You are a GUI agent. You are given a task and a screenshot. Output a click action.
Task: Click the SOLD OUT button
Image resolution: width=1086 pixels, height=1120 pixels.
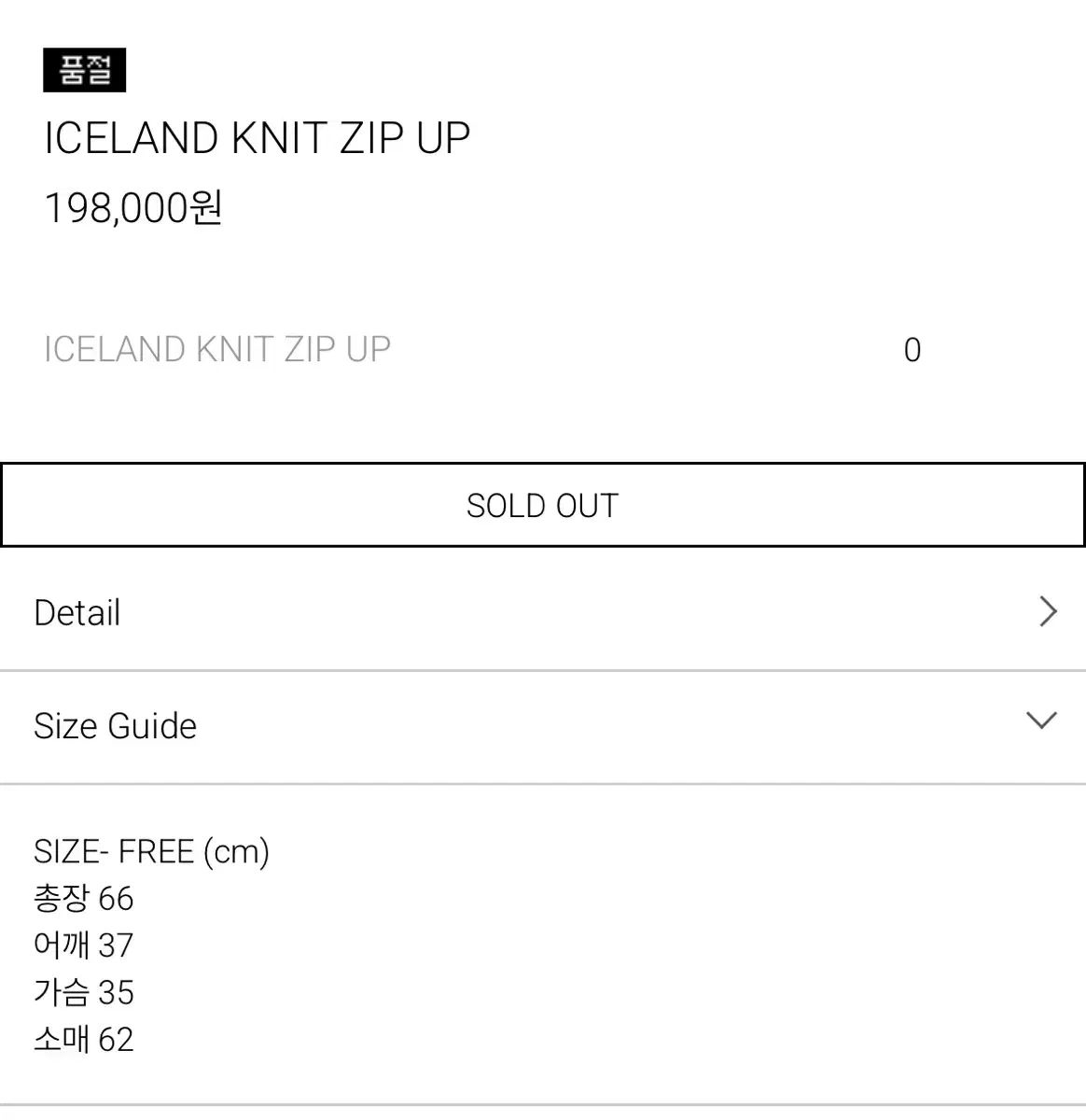tap(542, 505)
